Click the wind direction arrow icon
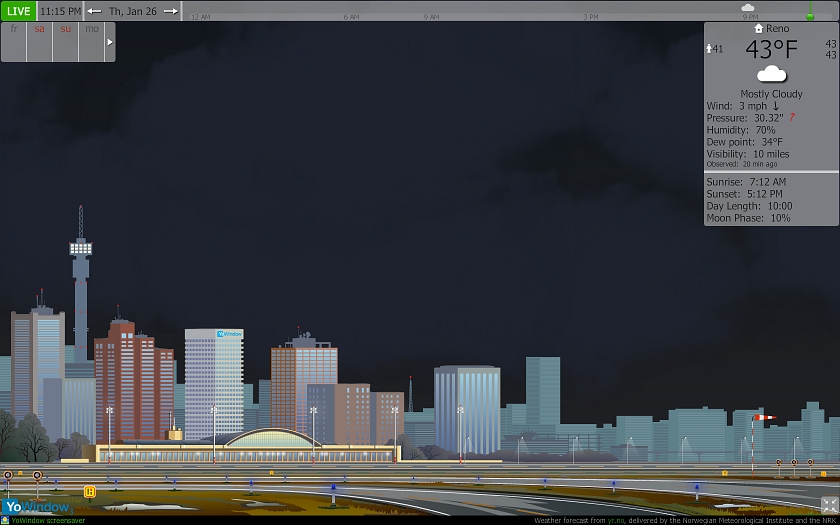Image resolution: width=840 pixels, height=525 pixels. click(x=776, y=106)
